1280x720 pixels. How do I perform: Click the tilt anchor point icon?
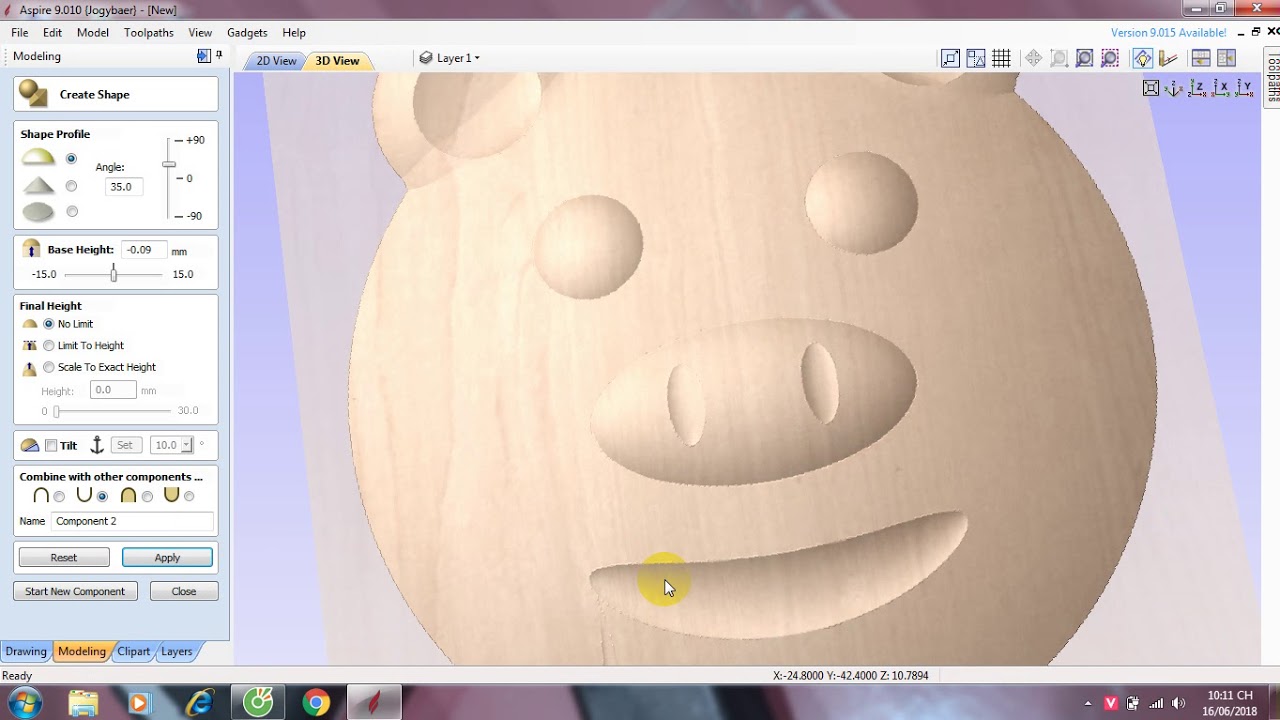click(x=97, y=445)
